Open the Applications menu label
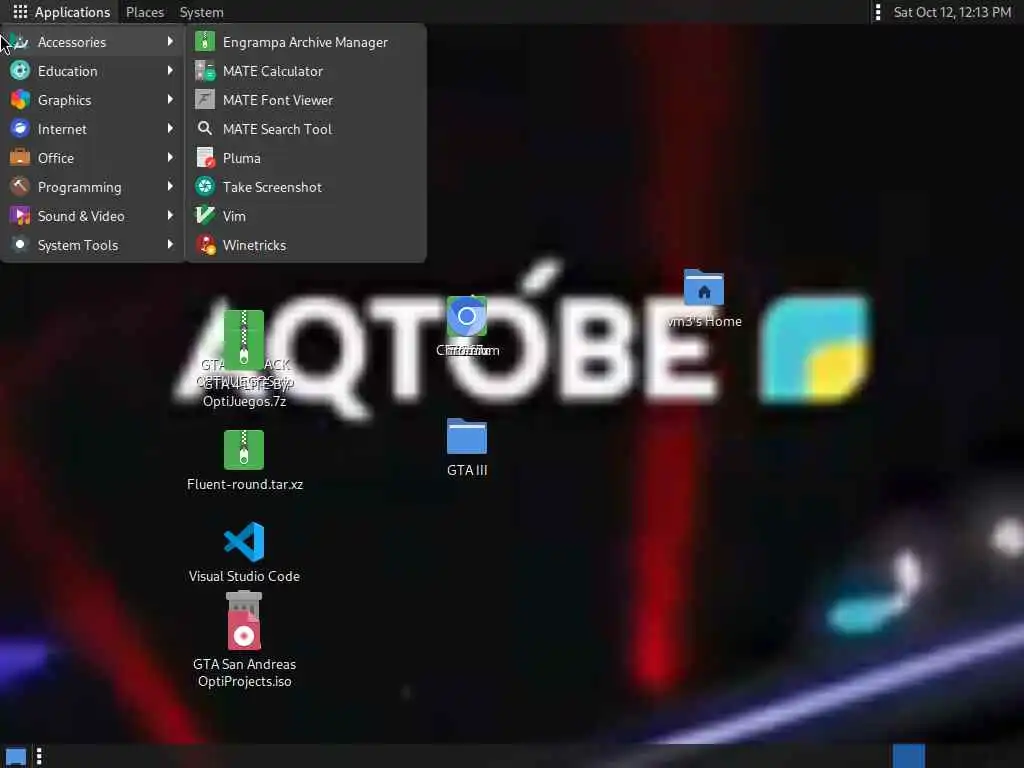The image size is (1024, 768). pyautogui.click(x=72, y=12)
